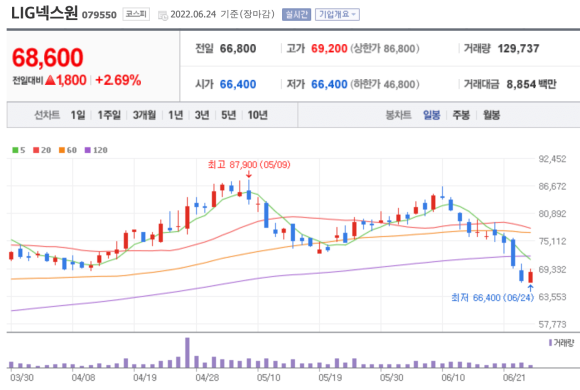Click the 상한가 86,800 text
Image resolution: width=580 pixels, height=390 pixels.
point(385,48)
